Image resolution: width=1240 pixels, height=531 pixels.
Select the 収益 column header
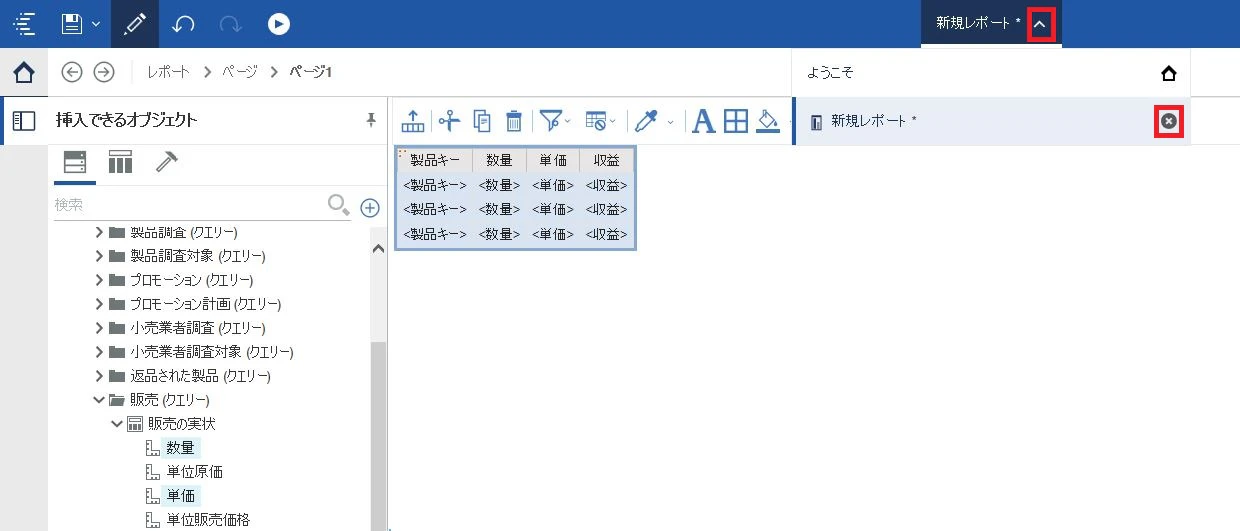point(607,160)
